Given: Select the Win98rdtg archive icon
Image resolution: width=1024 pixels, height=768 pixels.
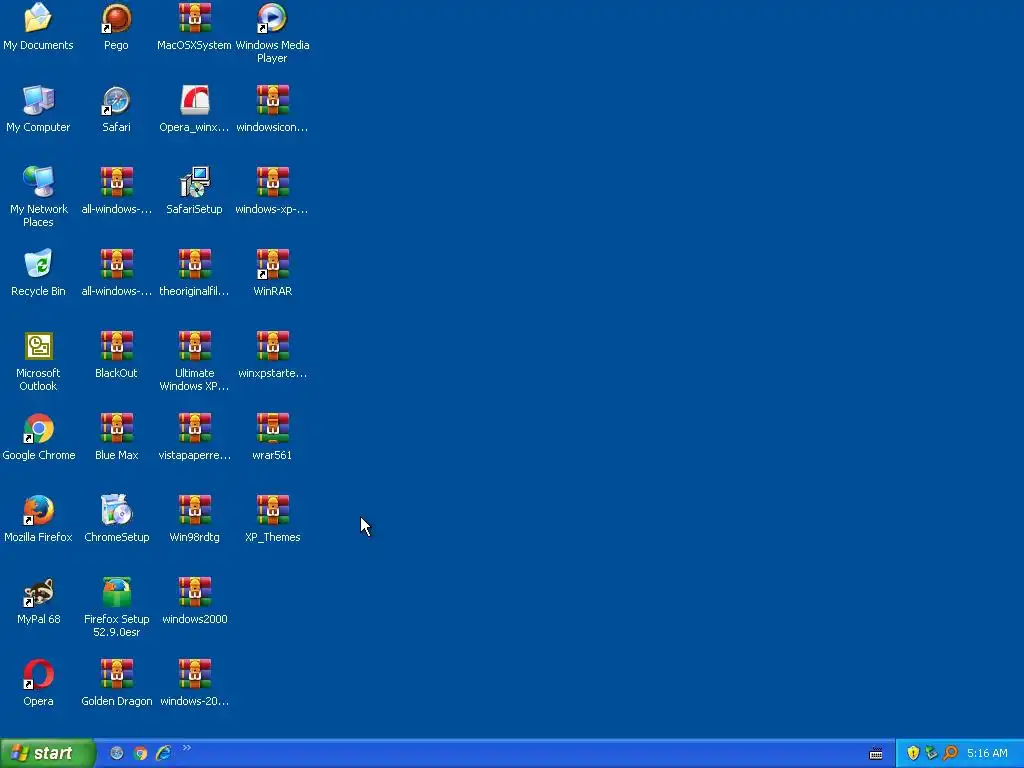Looking at the screenshot, I should (195, 510).
